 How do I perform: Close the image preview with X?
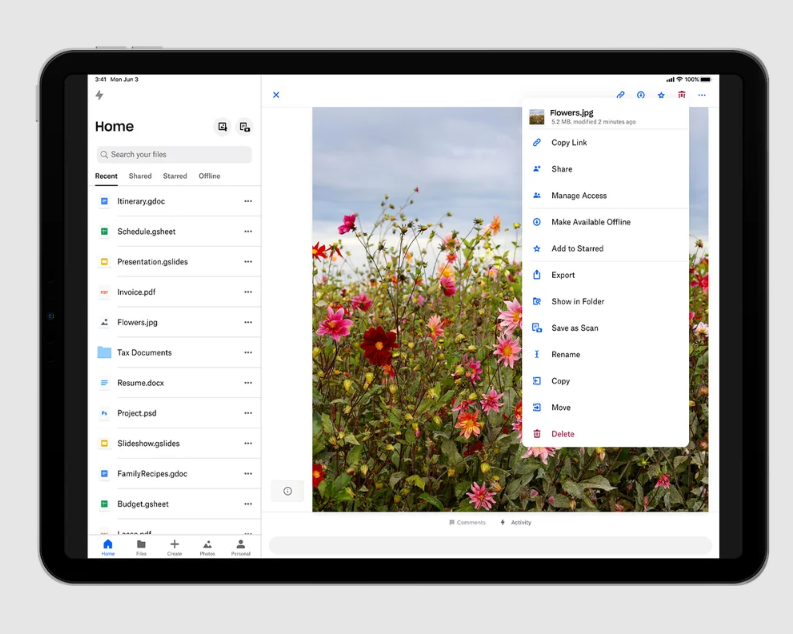tap(276, 95)
